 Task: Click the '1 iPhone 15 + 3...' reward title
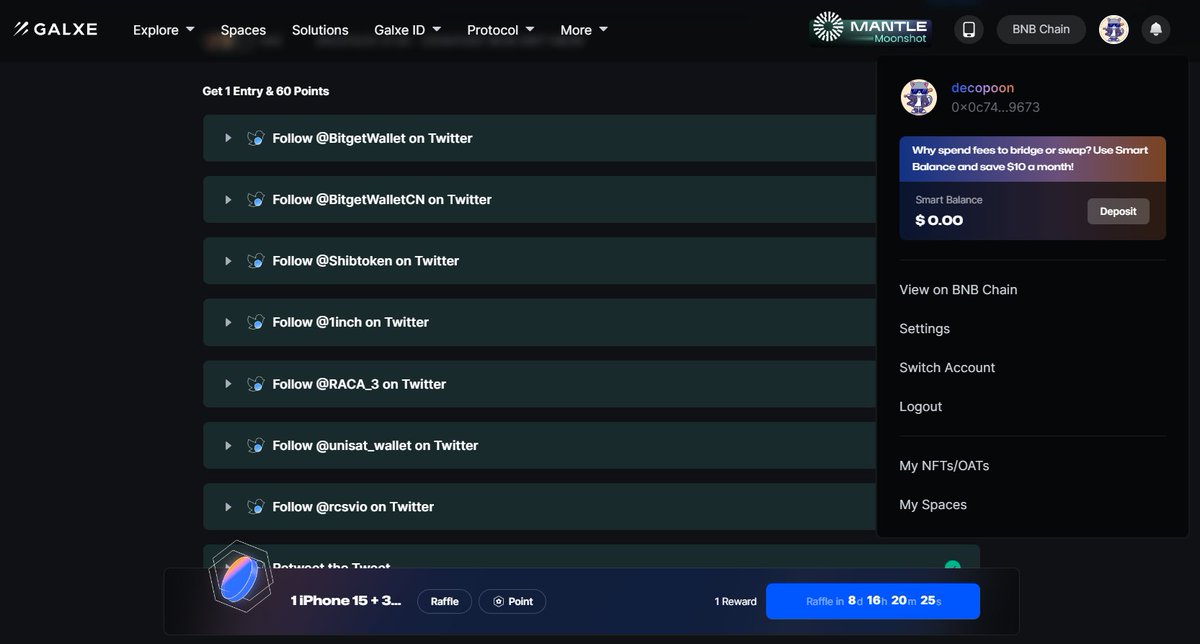[346, 602]
